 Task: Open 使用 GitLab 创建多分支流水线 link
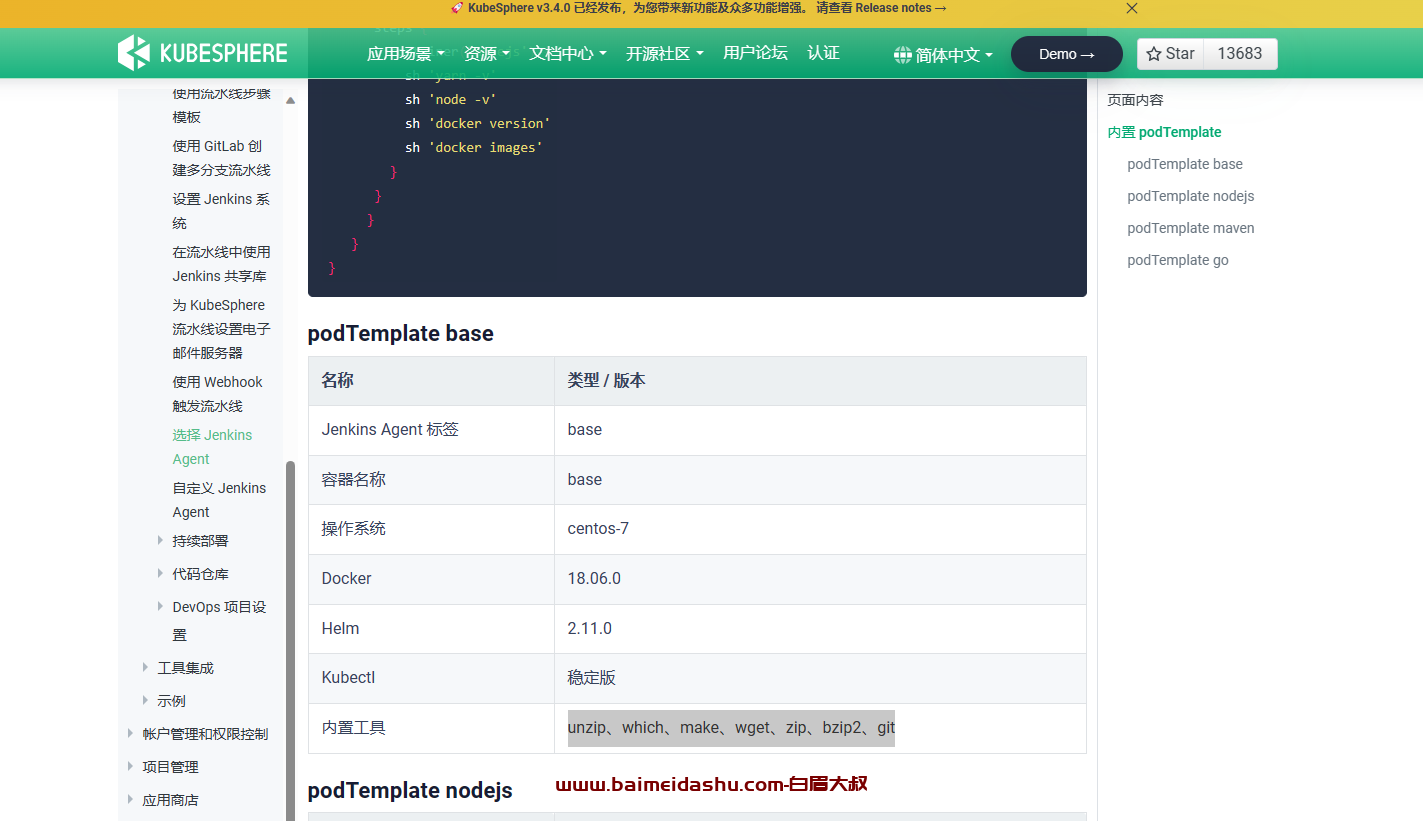[221, 158]
